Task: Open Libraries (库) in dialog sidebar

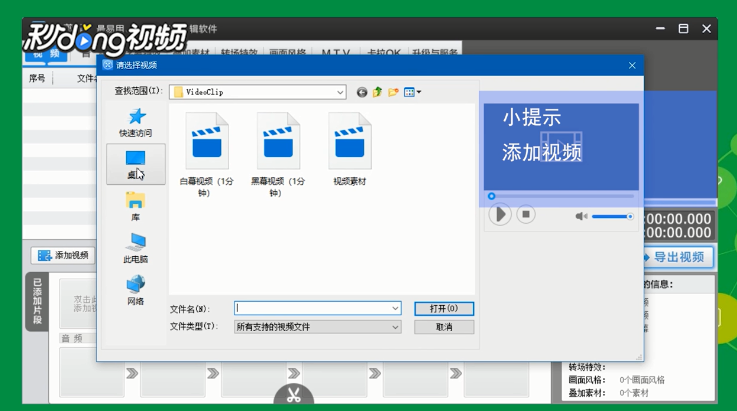Action: [x=135, y=206]
